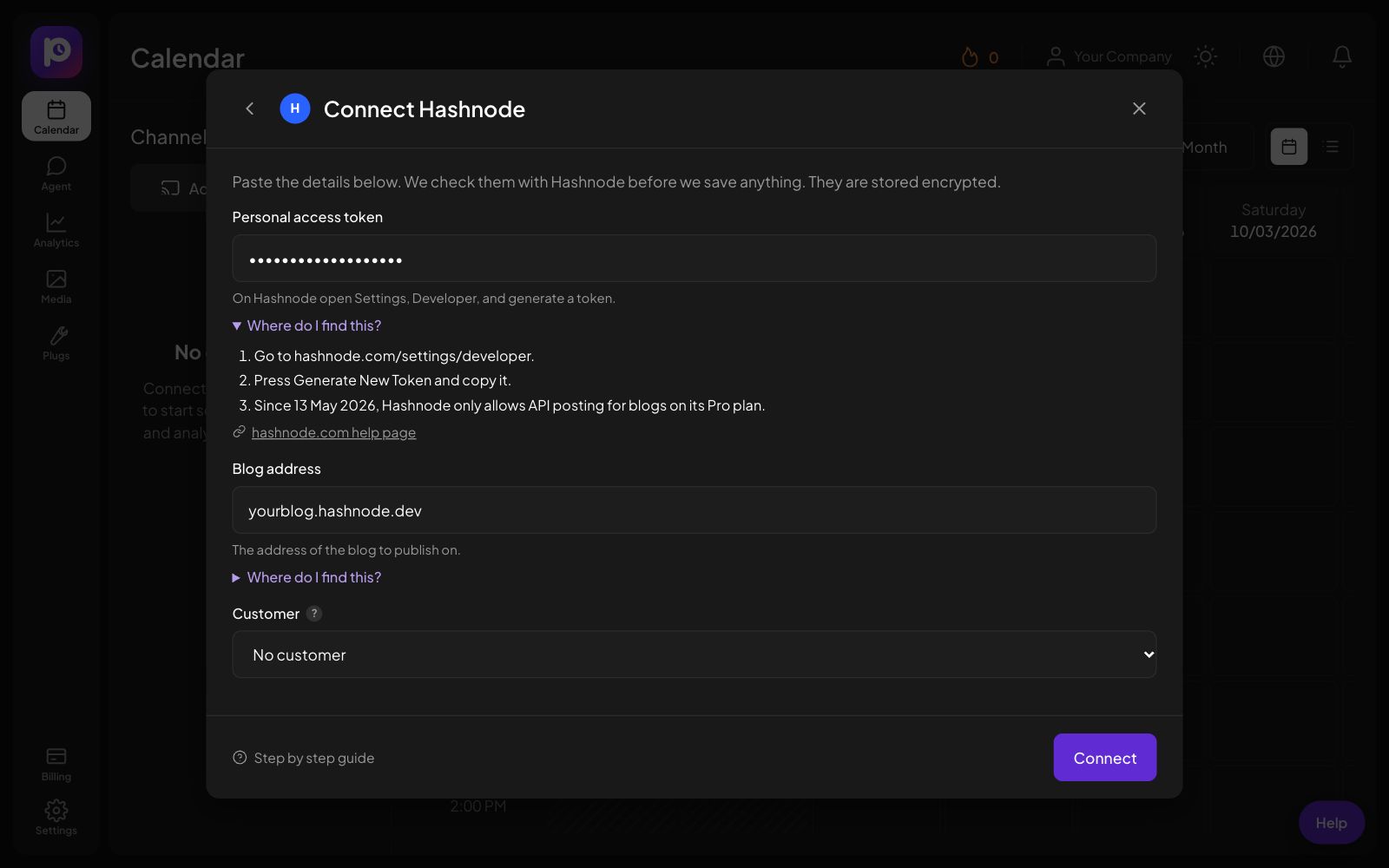Click the Blog address input field

[694, 510]
